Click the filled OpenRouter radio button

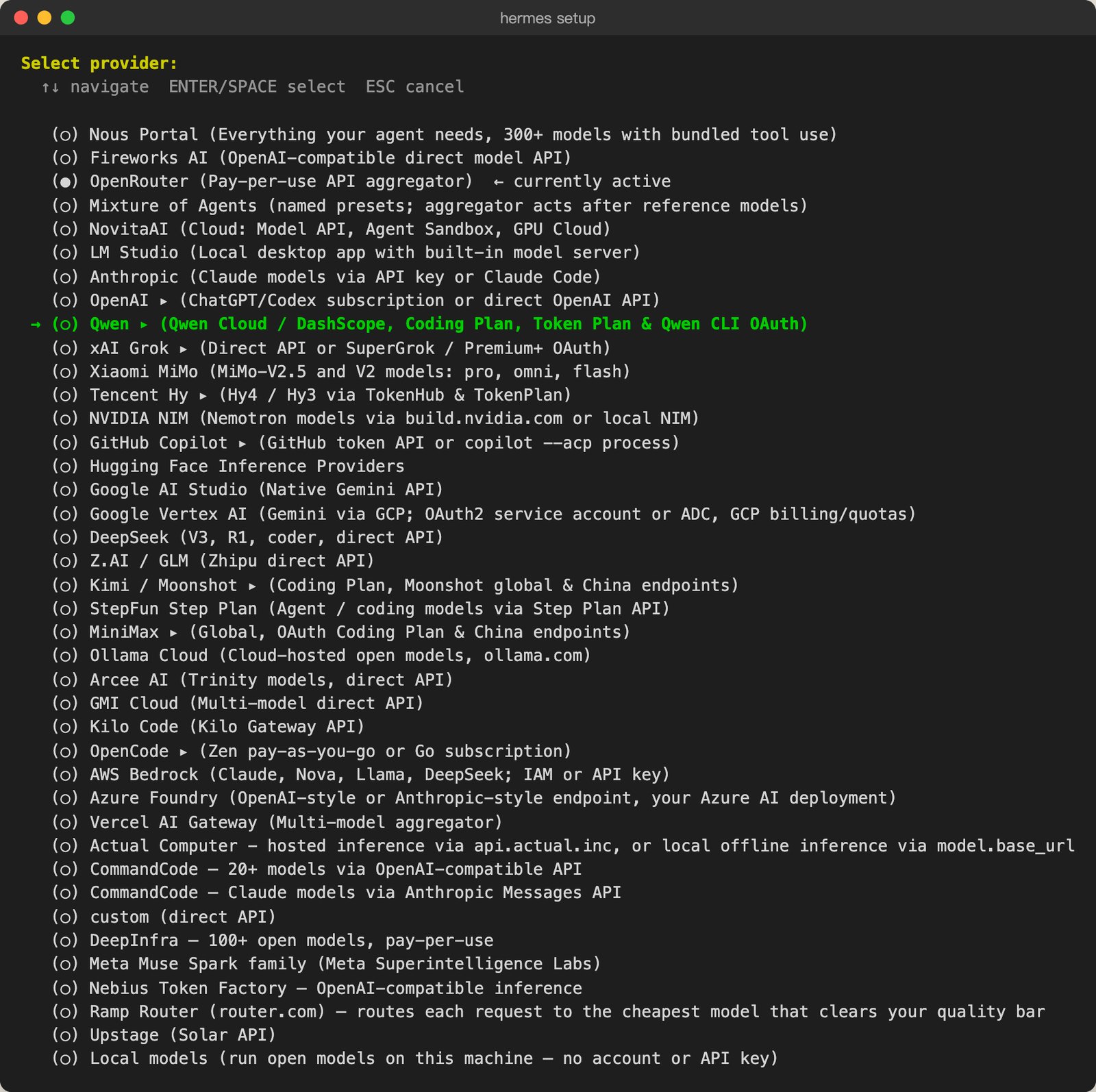pyautogui.click(x=65, y=182)
